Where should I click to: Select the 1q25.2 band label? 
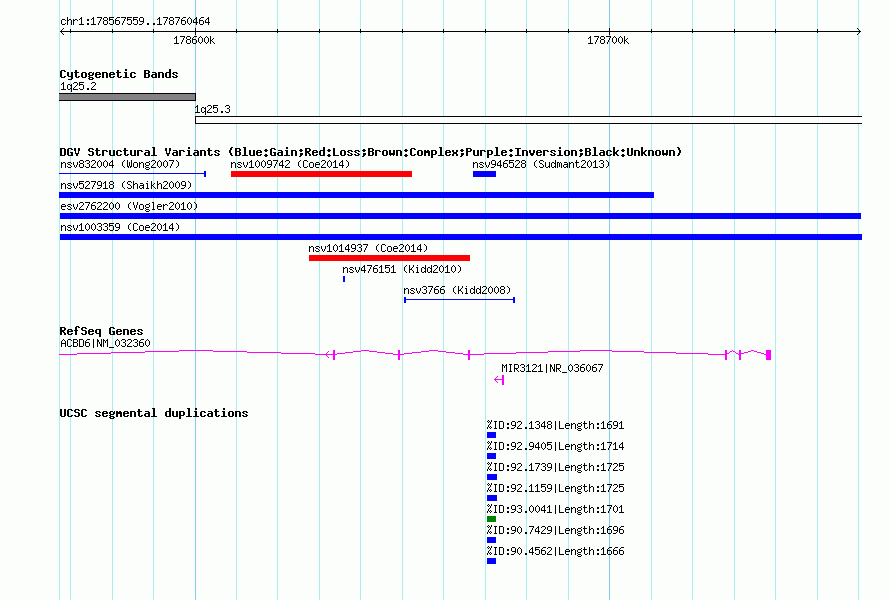(x=78, y=86)
